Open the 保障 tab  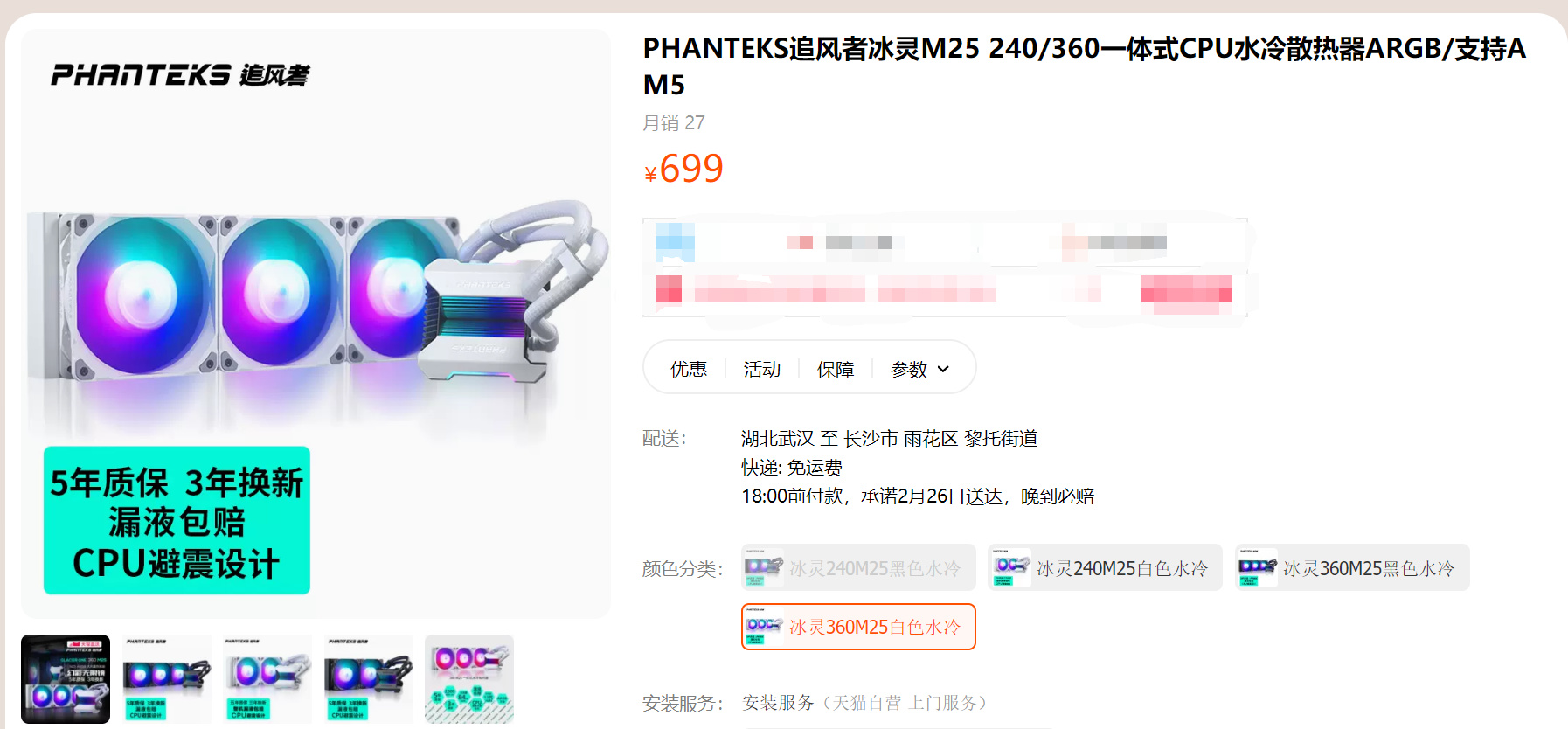click(x=836, y=369)
